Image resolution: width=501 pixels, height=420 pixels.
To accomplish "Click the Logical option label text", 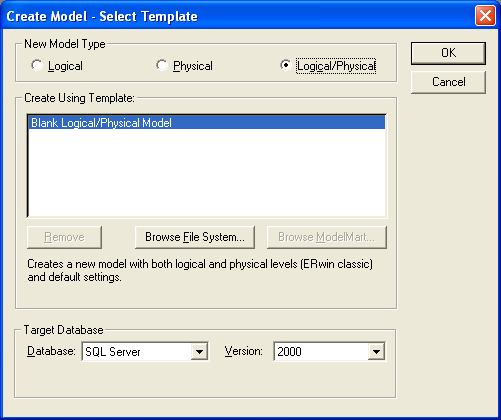I will 65,66.
